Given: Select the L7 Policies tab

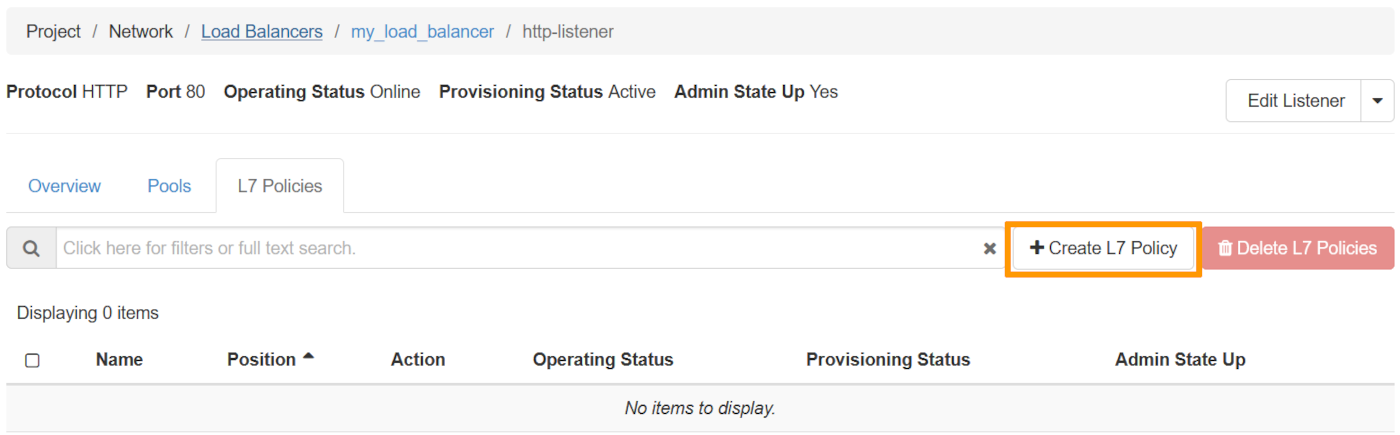Looking at the screenshot, I should (280, 186).
